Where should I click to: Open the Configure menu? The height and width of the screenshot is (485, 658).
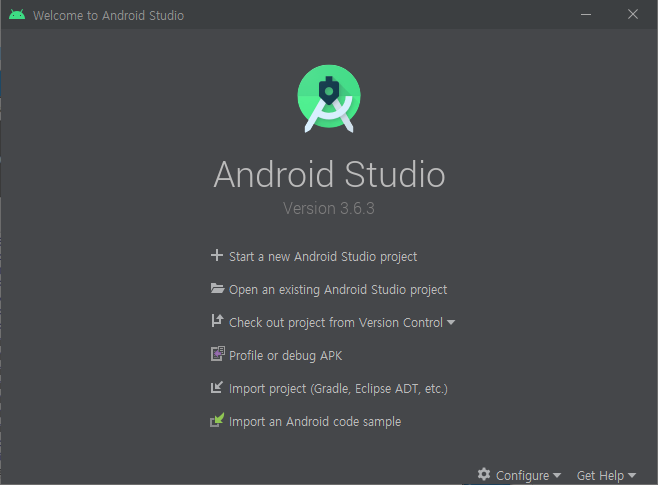pyautogui.click(x=522, y=475)
